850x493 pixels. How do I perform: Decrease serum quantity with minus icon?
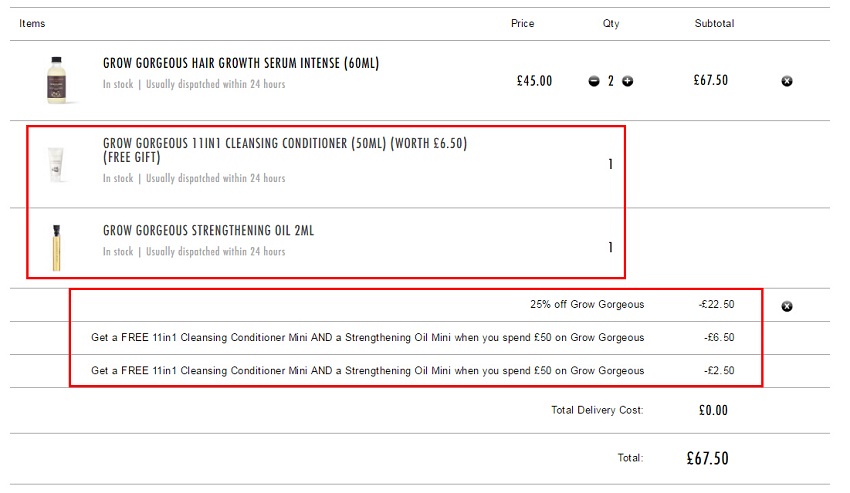click(x=594, y=81)
